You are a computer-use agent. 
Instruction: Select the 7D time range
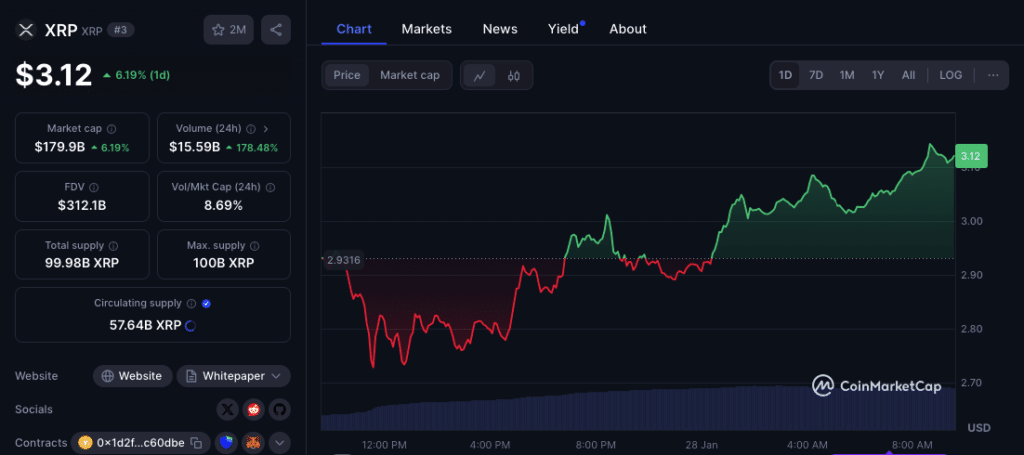coord(816,75)
